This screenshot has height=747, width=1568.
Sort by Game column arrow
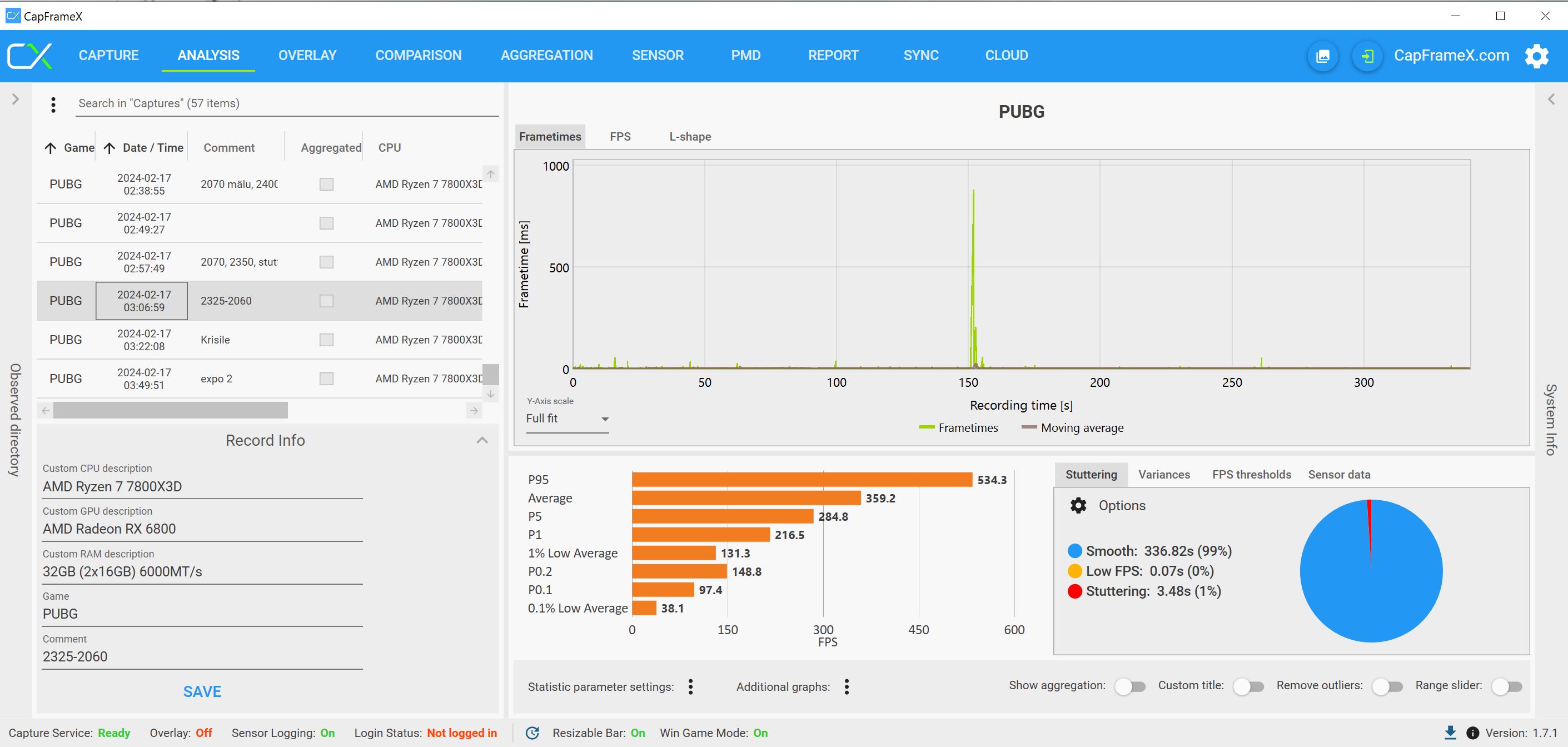tap(51, 148)
